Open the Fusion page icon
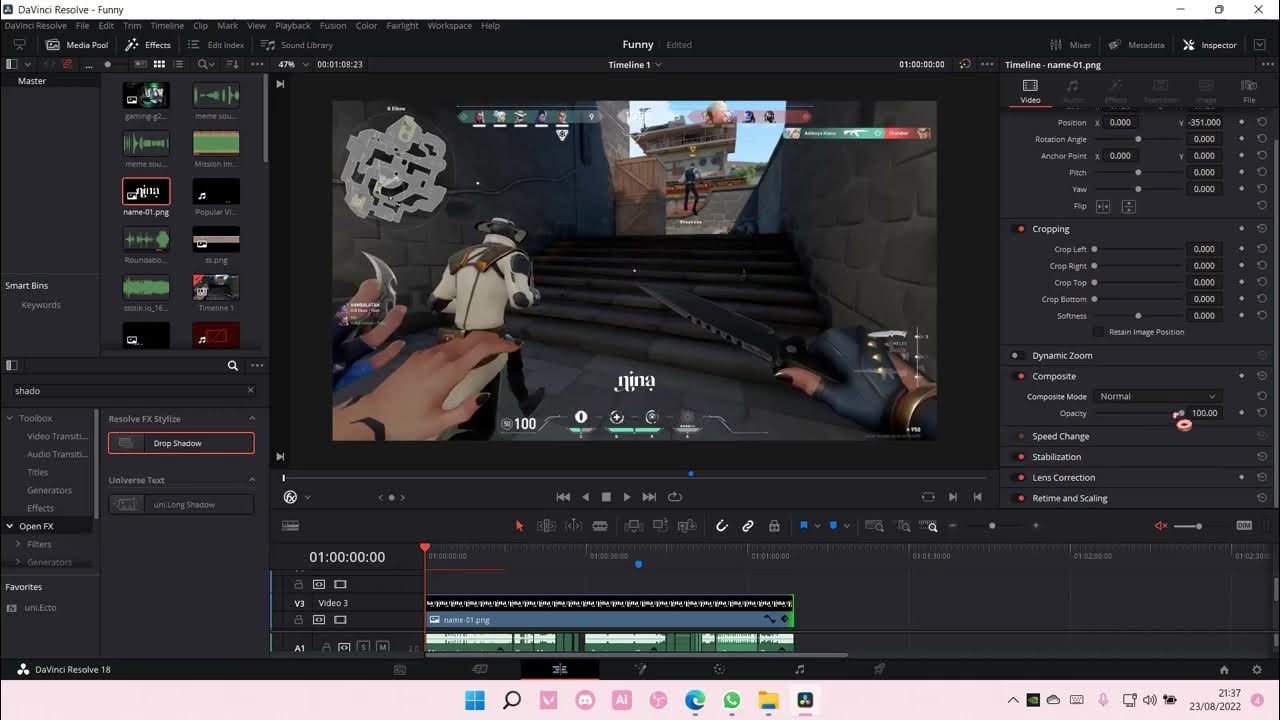Image resolution: width=1280 pixels, height=720 pixels. 640,670
